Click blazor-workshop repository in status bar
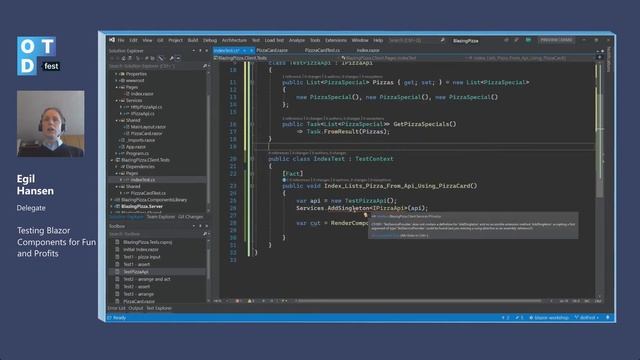This screenshot has height=360, width=640. (x=549, y=318)
